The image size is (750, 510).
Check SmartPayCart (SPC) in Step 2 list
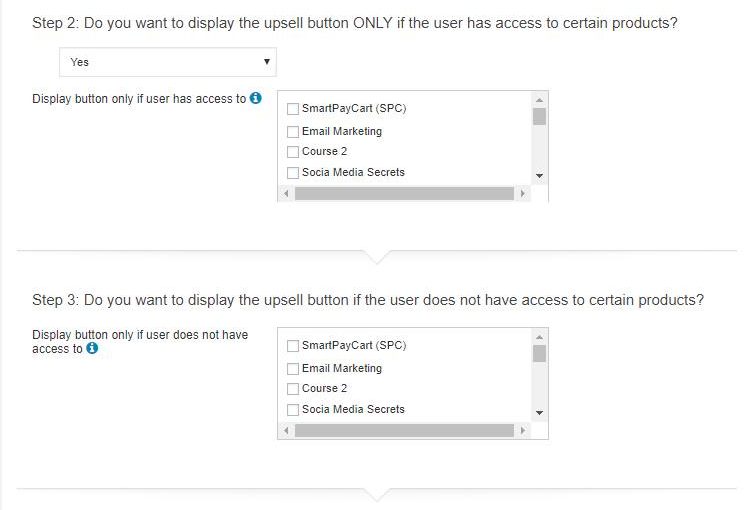tap(293, 109)
